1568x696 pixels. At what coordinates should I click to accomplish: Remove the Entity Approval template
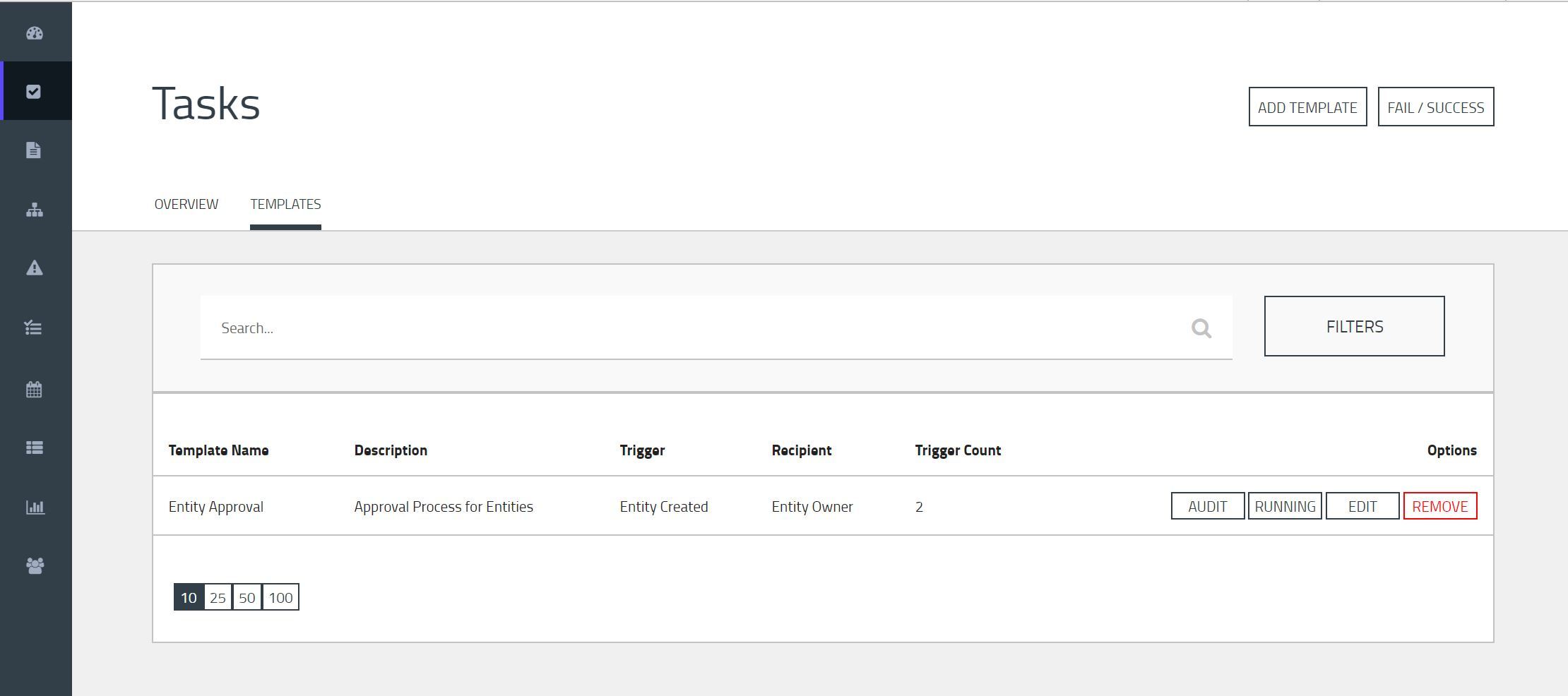tap(1440, 506)
